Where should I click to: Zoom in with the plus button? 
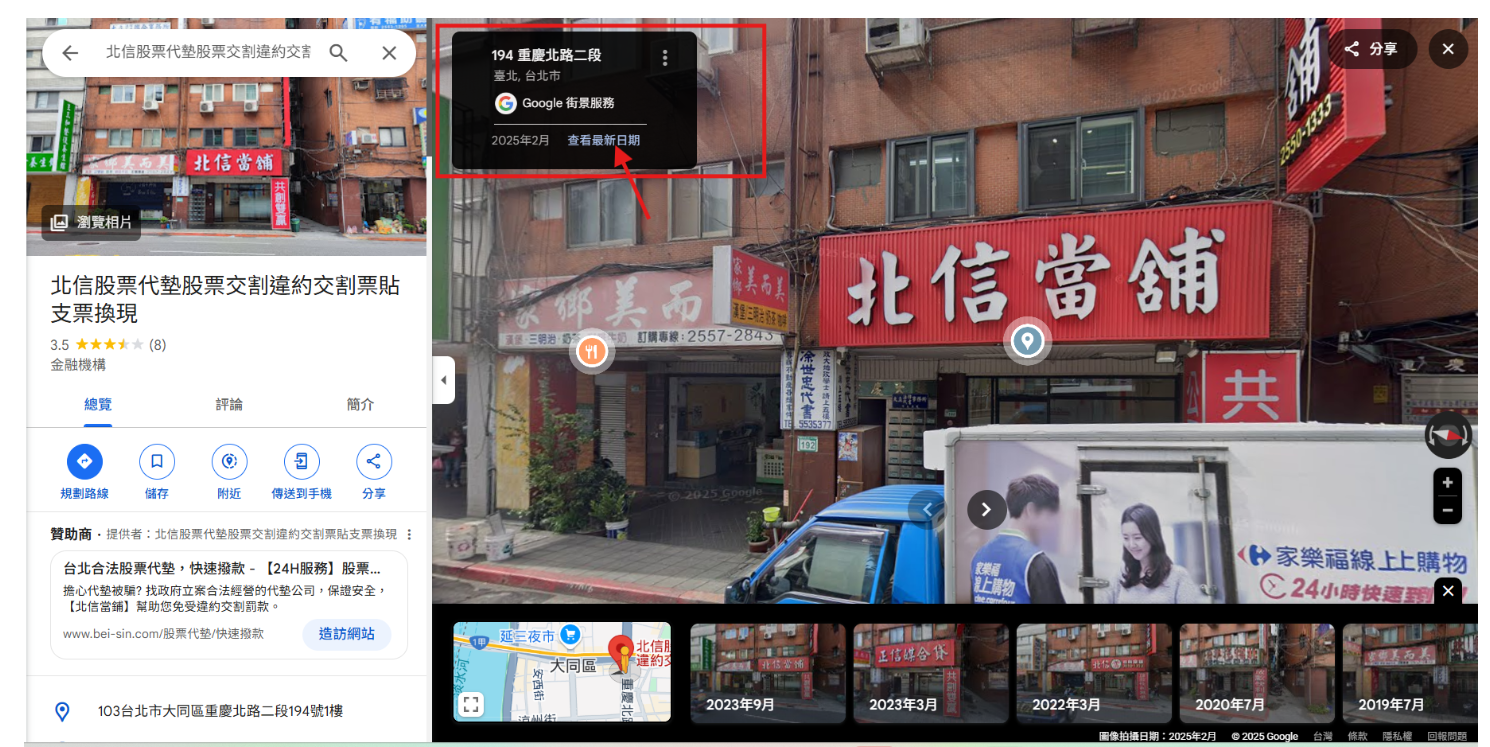click(x=1447, y=483)
